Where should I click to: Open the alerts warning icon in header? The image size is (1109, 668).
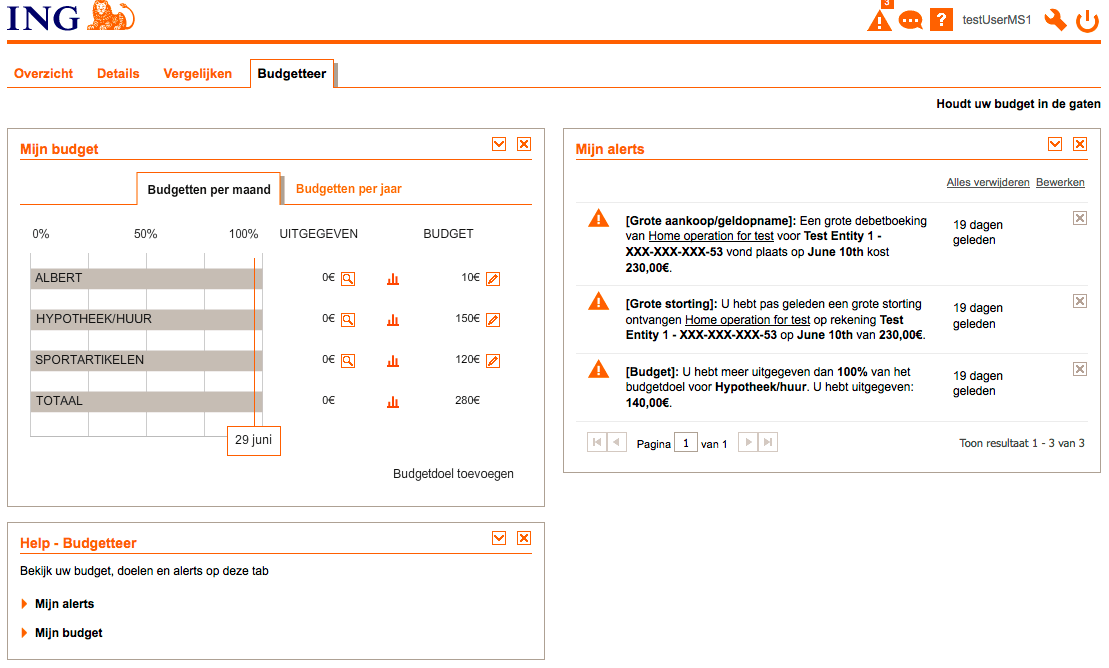click(879, 20)
